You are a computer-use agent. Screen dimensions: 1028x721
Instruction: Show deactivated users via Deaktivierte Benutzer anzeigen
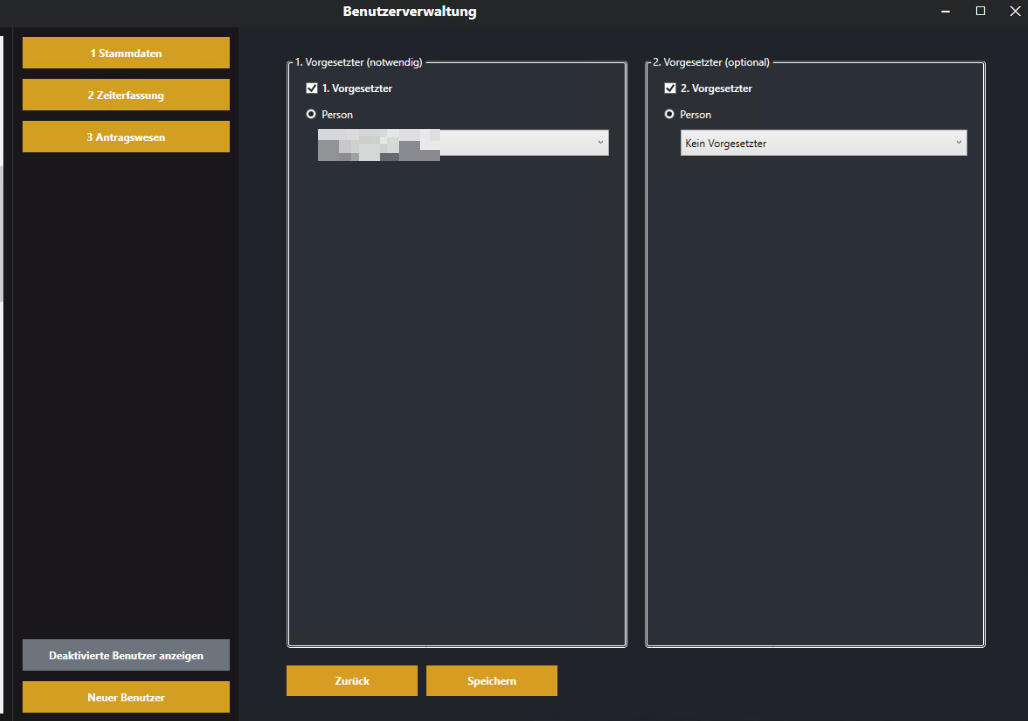pyautogui.click(x=126, y=655)
